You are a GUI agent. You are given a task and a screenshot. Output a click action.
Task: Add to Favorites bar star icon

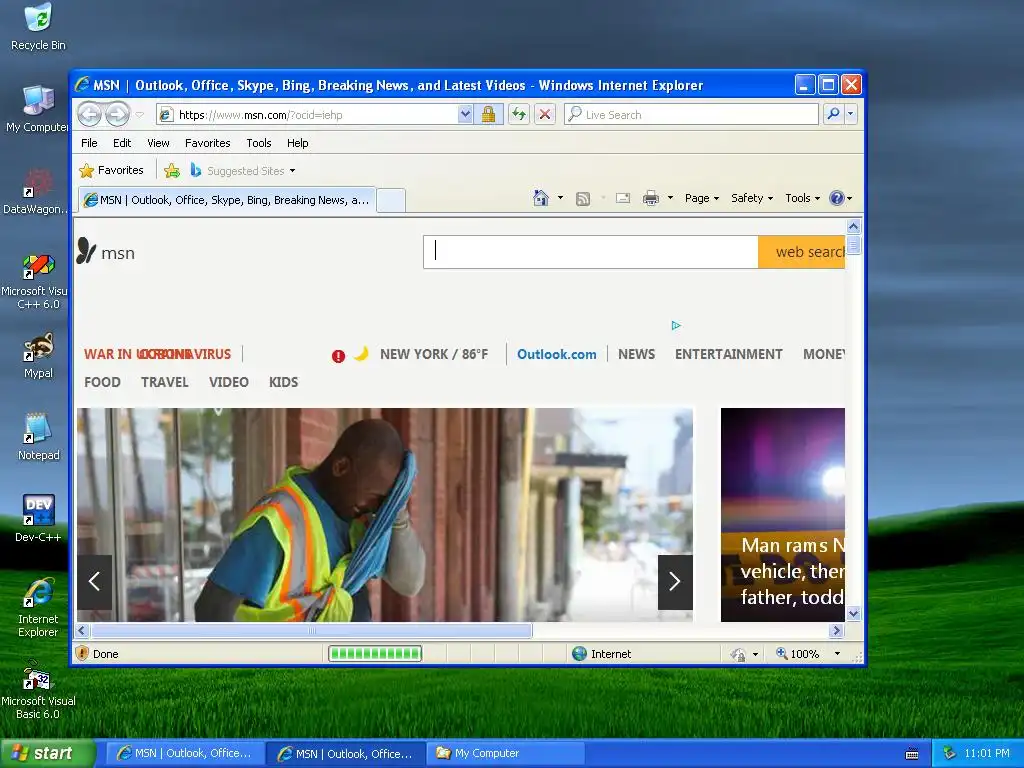(172, 171)
